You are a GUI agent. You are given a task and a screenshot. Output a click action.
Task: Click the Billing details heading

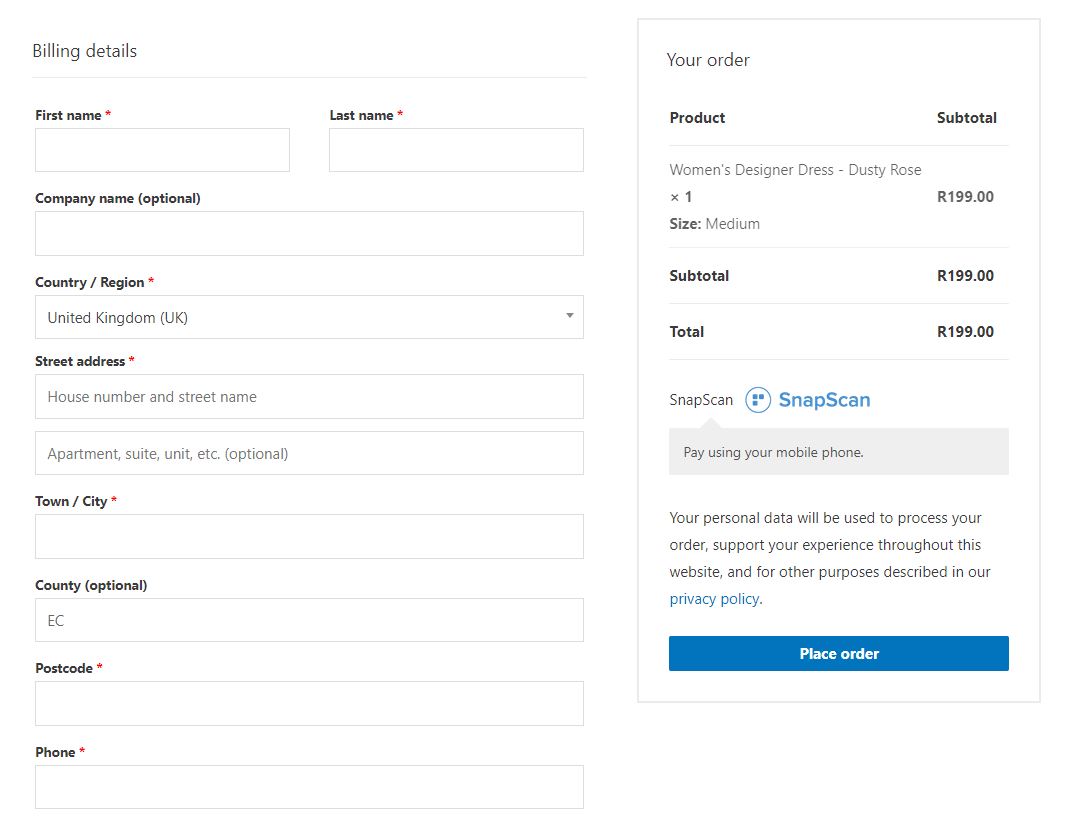click(x=85, y=51)
